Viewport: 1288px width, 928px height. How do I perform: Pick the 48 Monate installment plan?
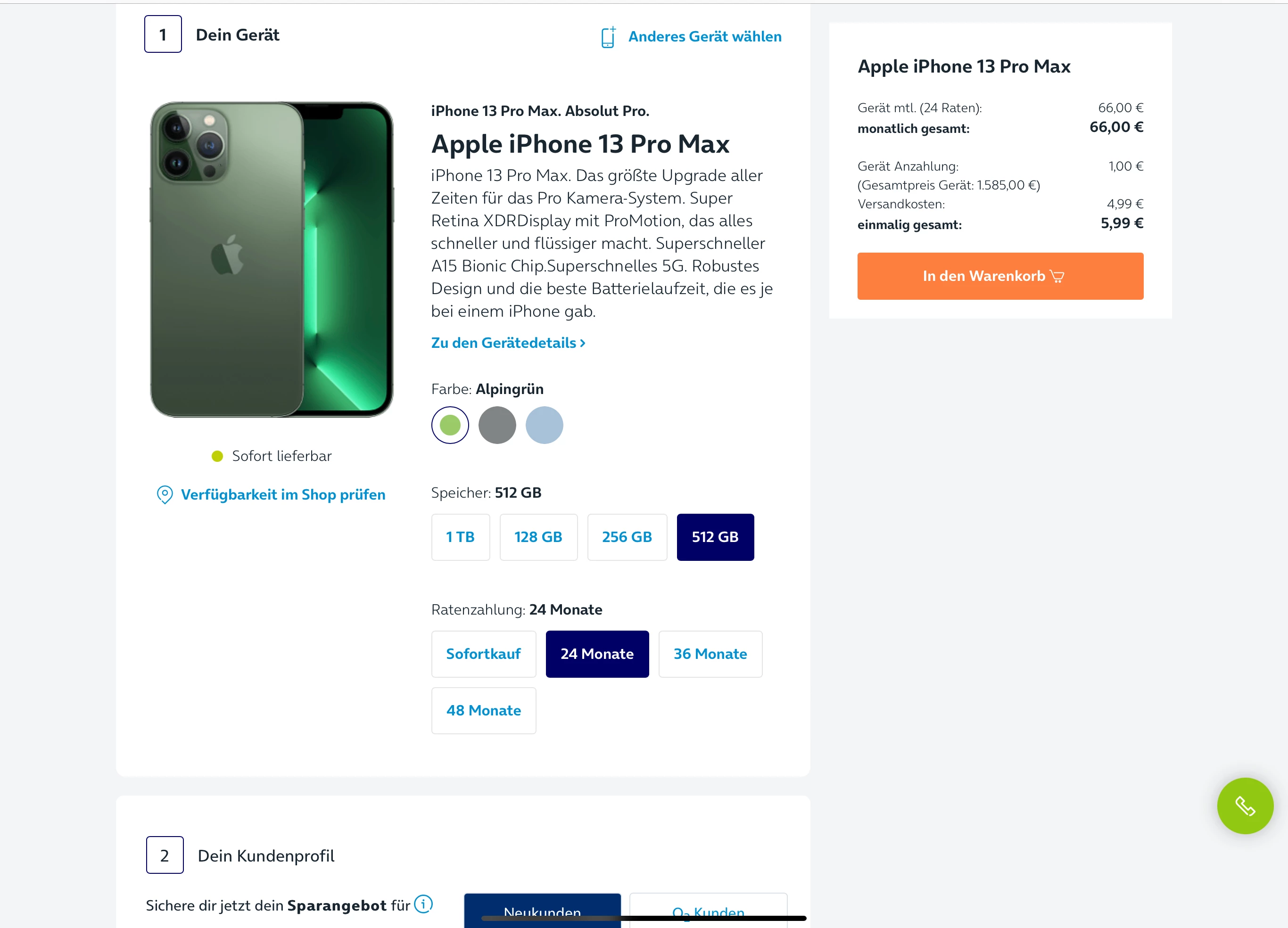coord(483,711)
